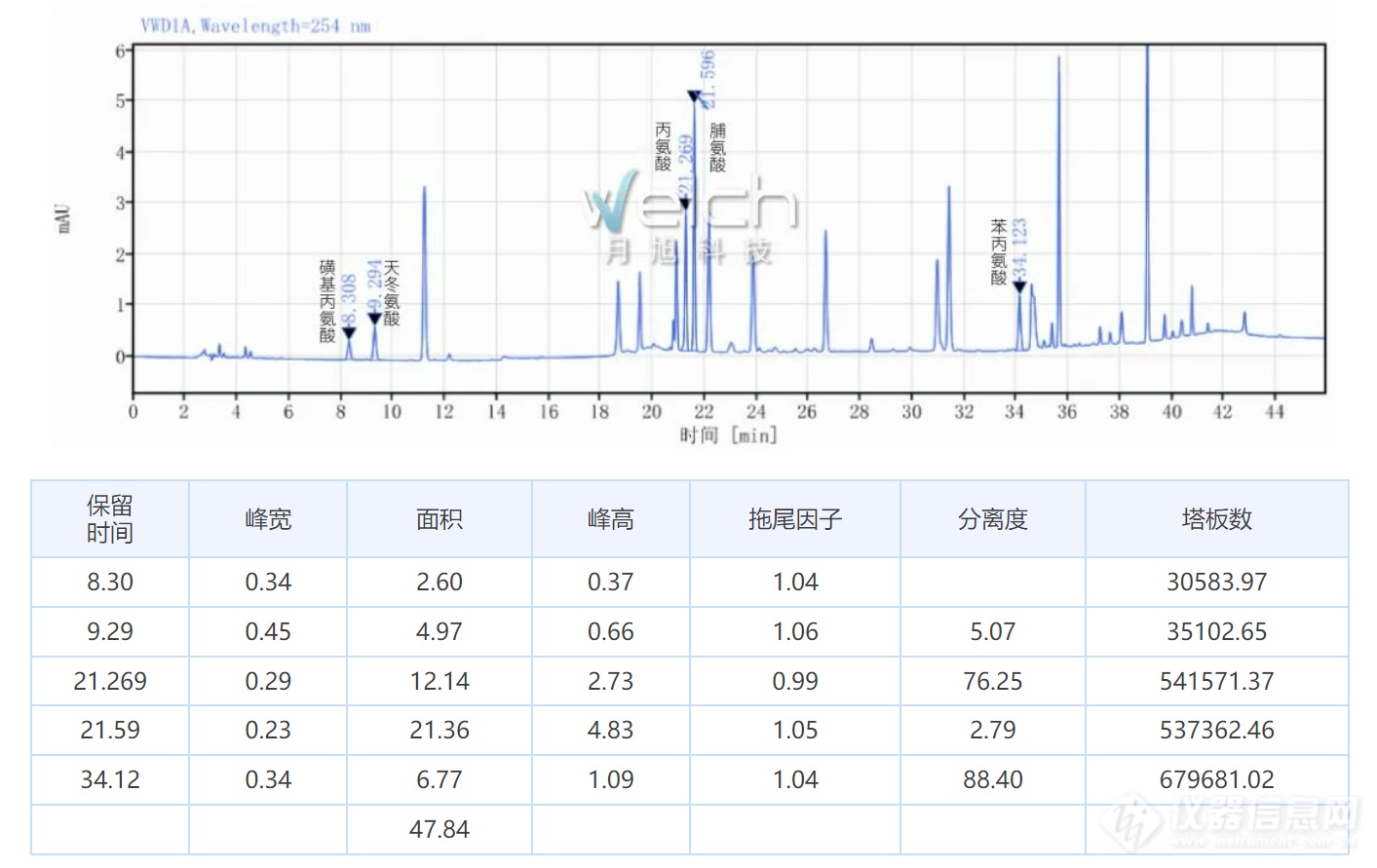Click the 8.308 peak marker triangle

[x=349, y=334]
